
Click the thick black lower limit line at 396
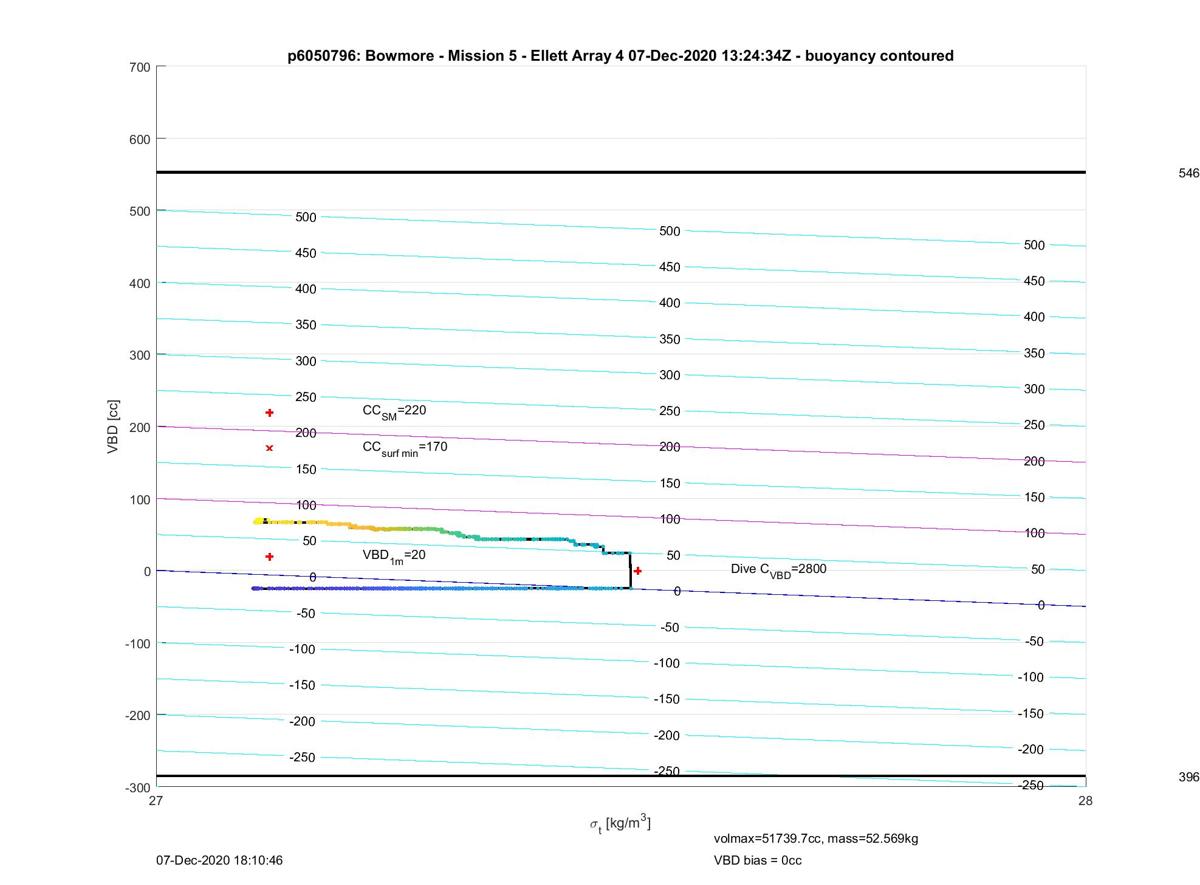(620, 776)
